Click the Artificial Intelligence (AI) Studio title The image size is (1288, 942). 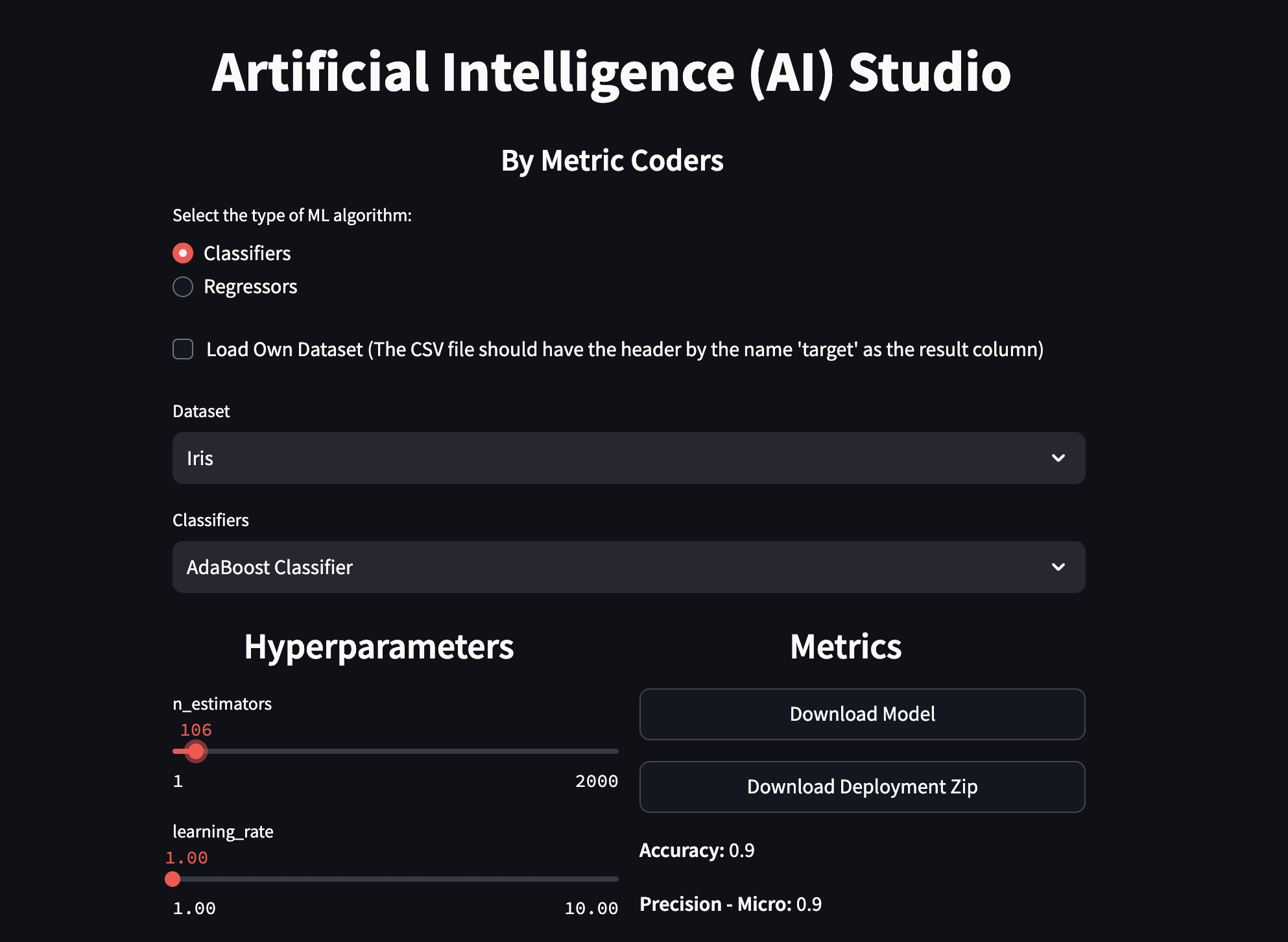click(x=611, y=72)
